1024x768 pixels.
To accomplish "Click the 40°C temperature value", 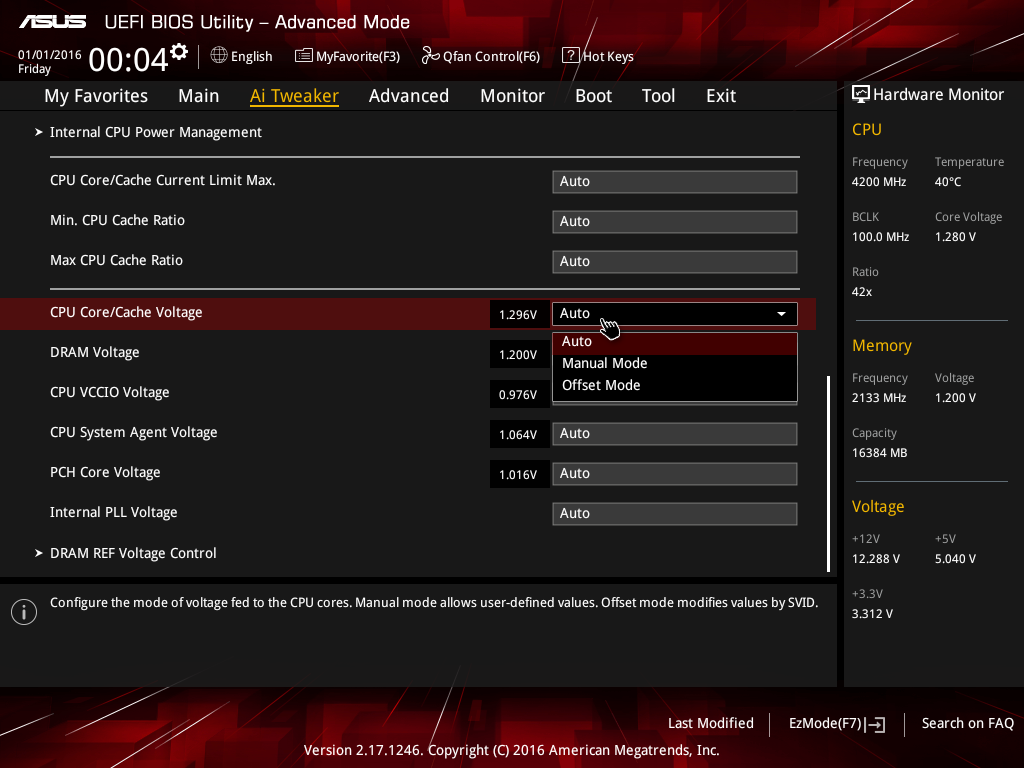I will click(x=948, y=182).
